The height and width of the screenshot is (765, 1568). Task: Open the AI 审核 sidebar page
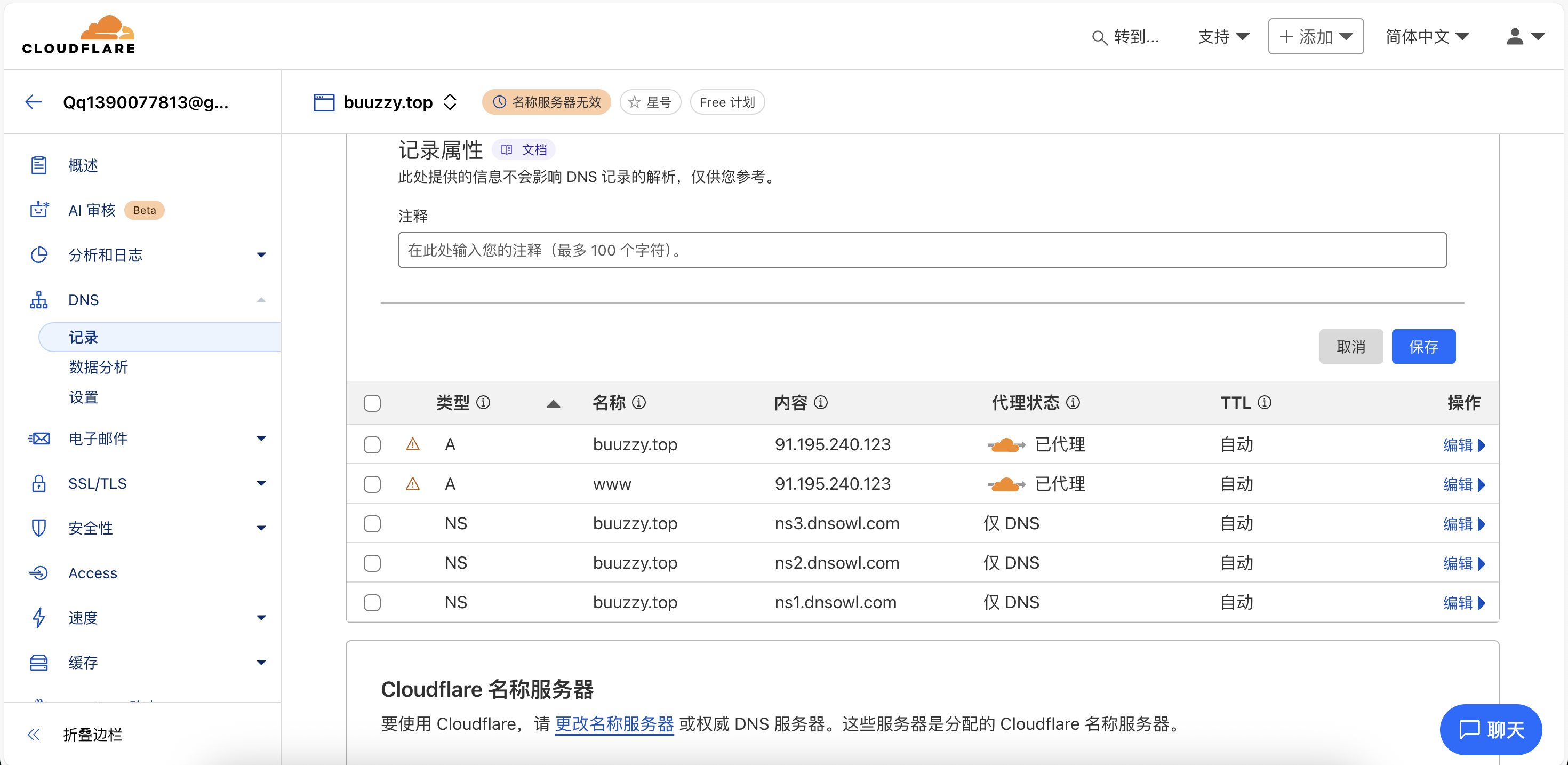point(91,210)
